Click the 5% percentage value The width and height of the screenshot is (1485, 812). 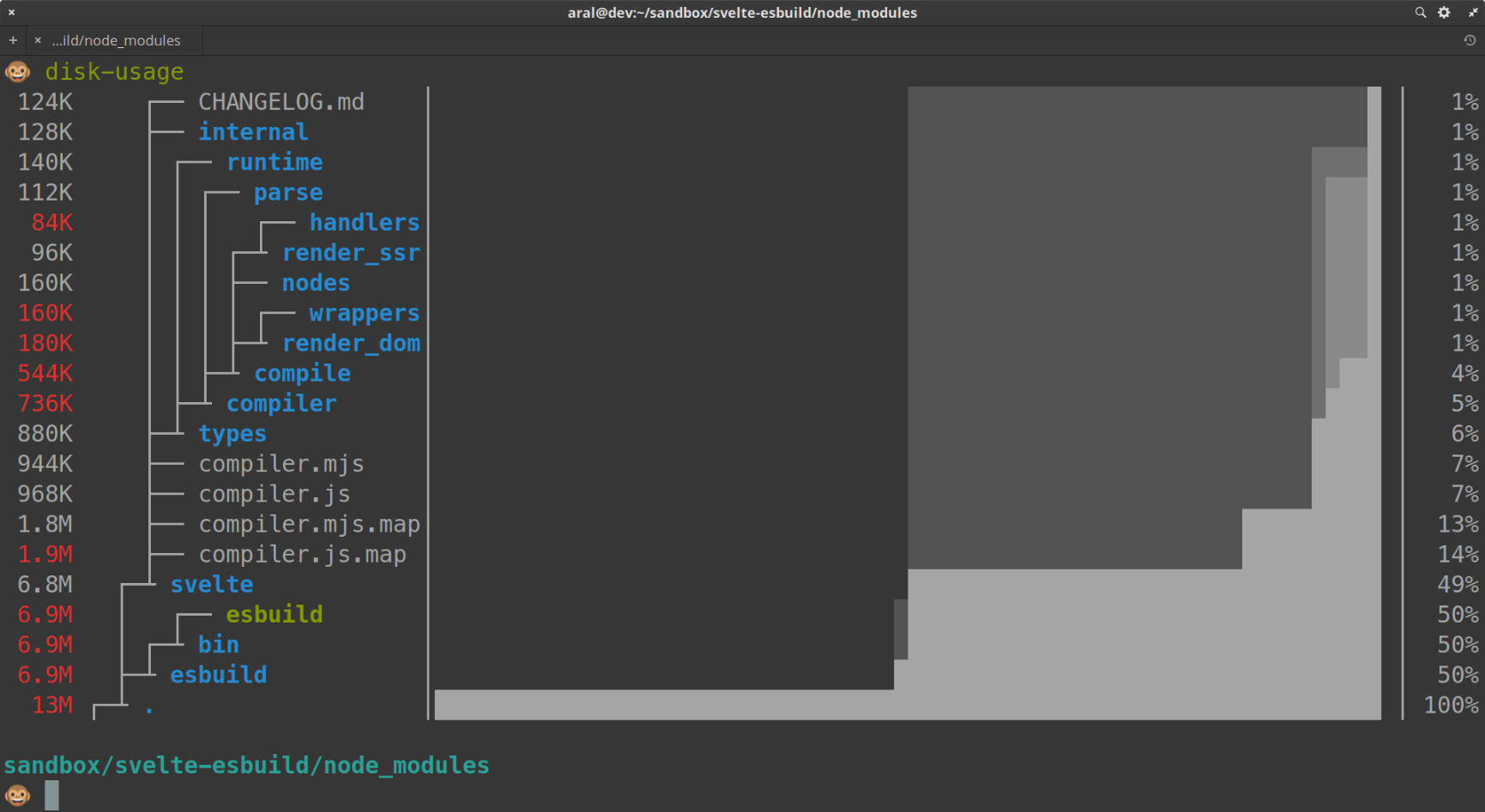tap(1465, 403)
